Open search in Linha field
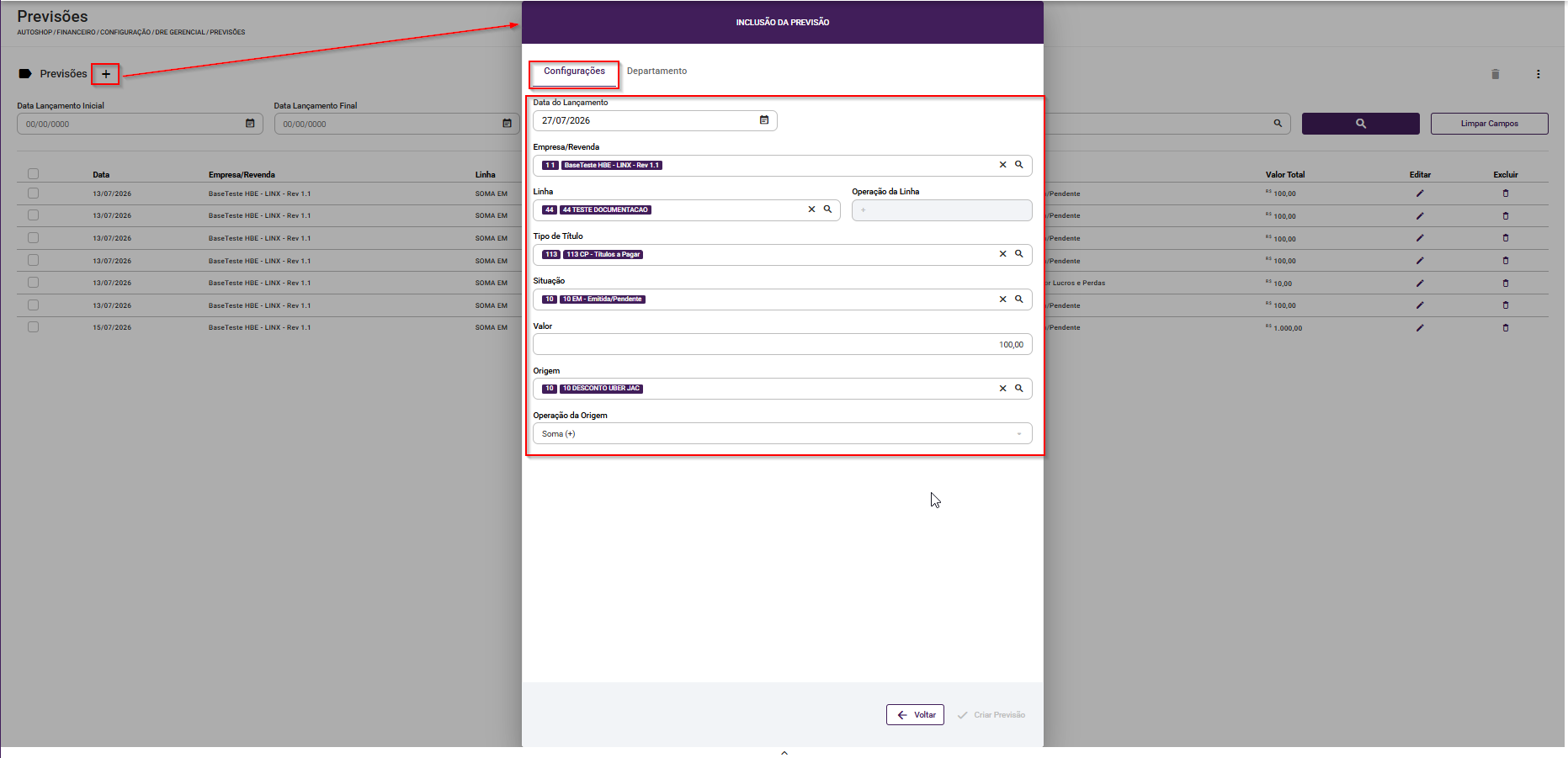 pyautogui.click(x=827, y=209)
